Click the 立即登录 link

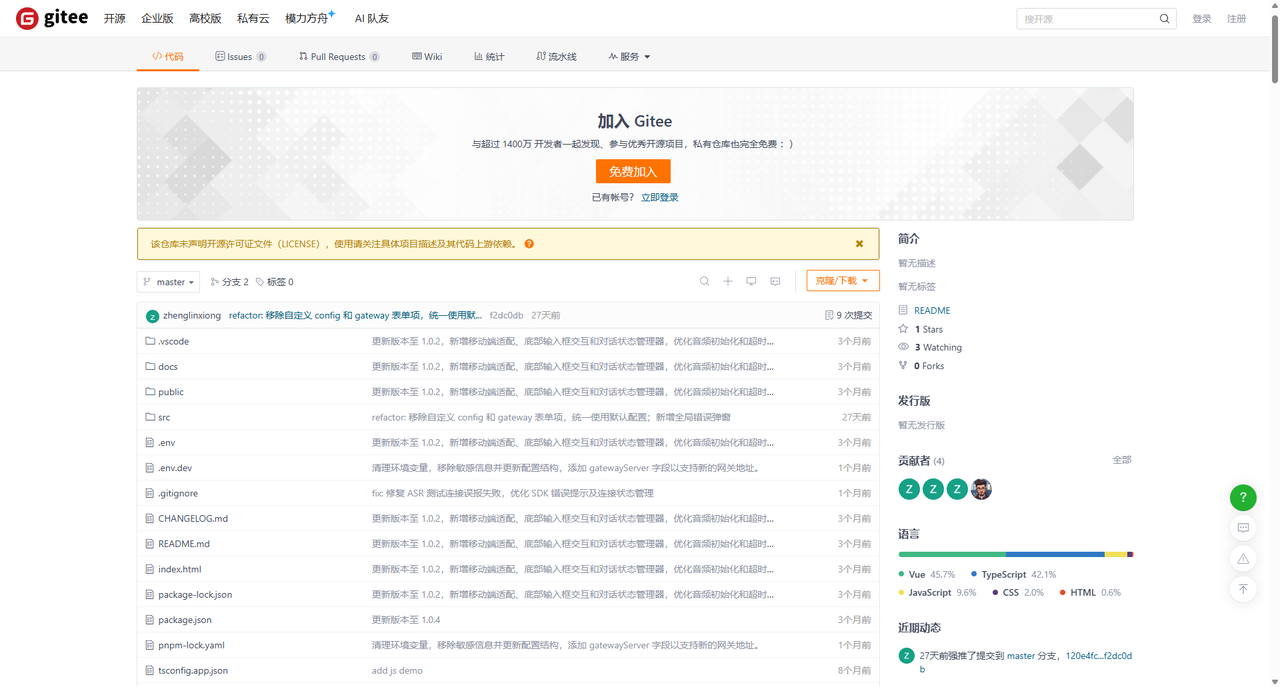[x=660, y=197]
